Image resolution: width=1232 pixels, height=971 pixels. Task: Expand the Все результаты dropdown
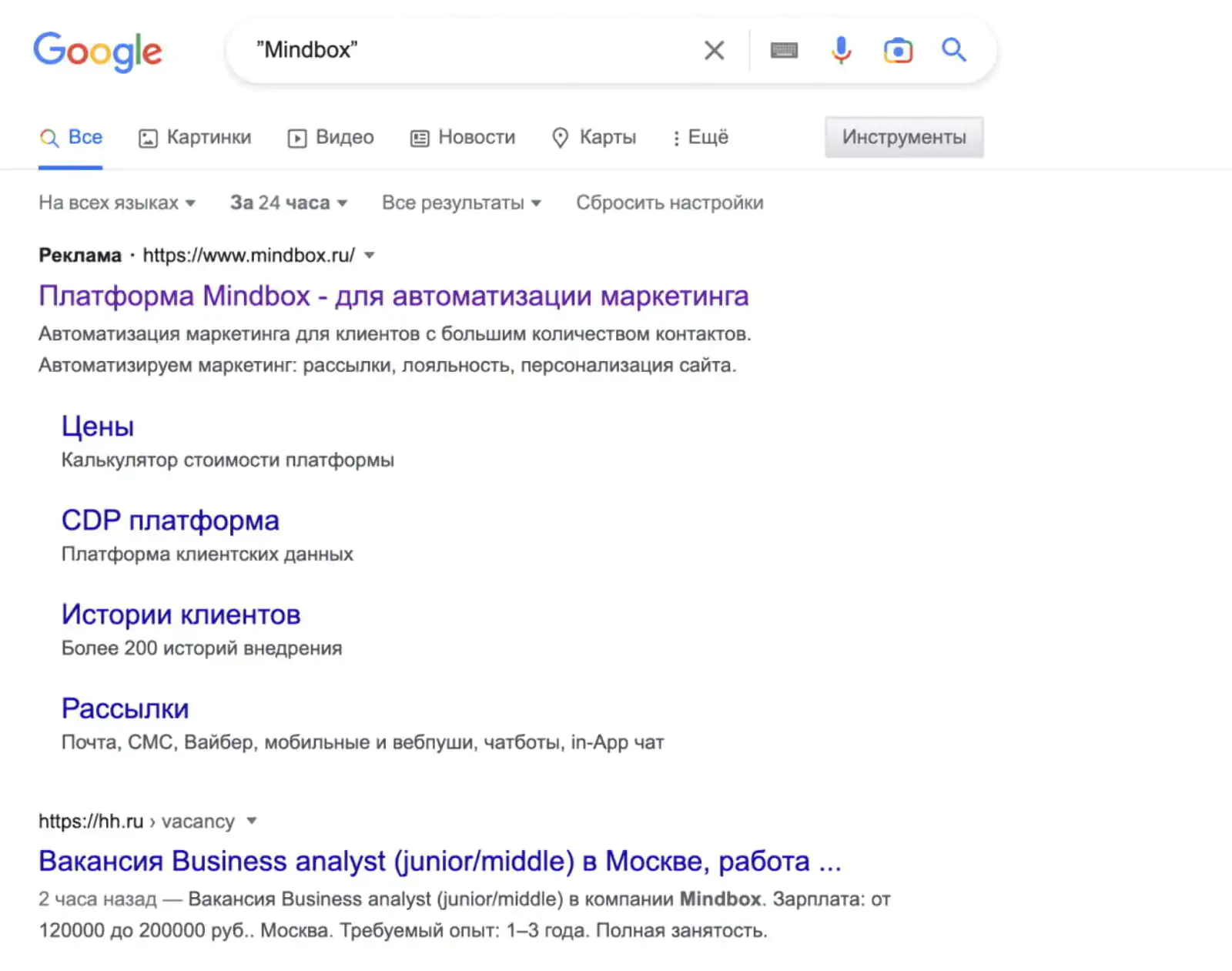click(461, 203)
